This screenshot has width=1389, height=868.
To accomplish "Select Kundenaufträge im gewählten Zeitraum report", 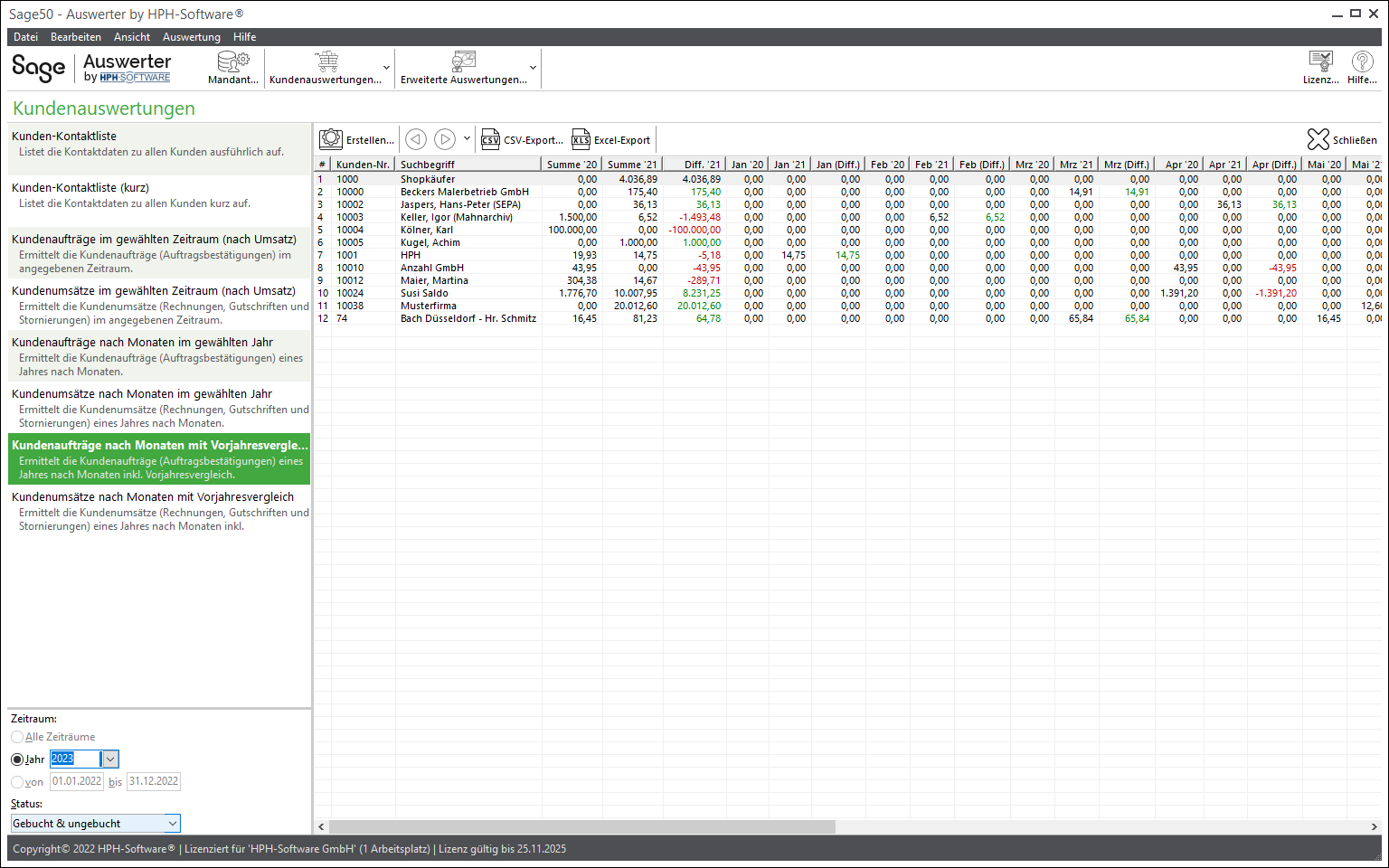I will click(x=159, y=252).
